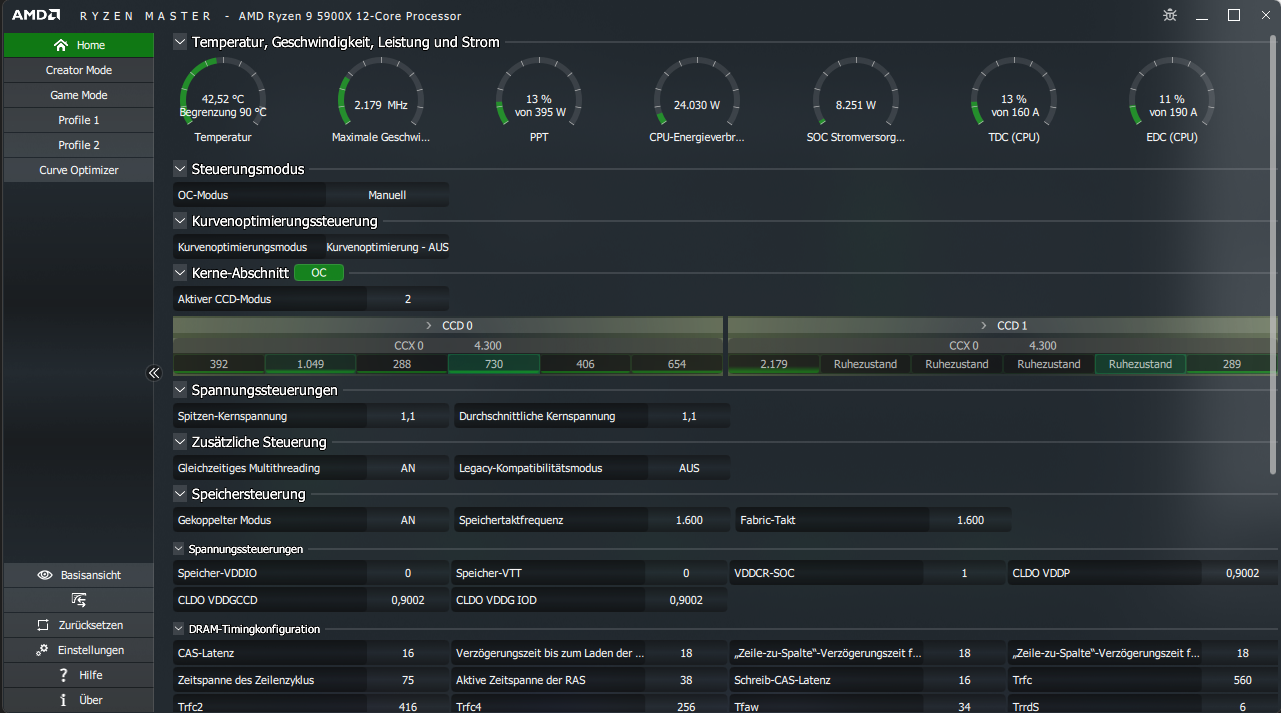1281x713 pixels.
Task: Click VDDCR-SOC value 1
Action: (964, 573)
